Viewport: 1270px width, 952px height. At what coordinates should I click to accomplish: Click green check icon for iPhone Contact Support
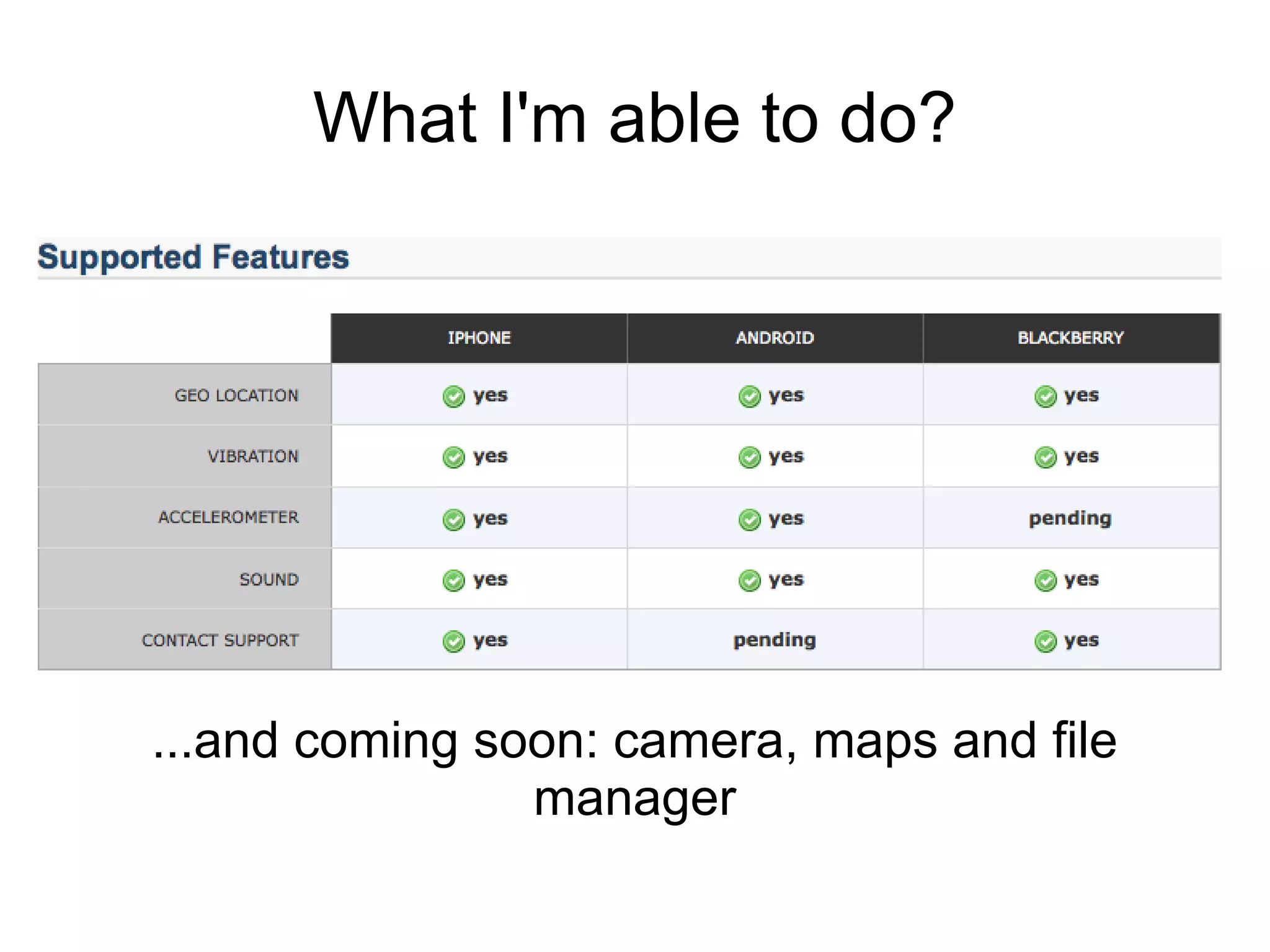tap(453, 641)
